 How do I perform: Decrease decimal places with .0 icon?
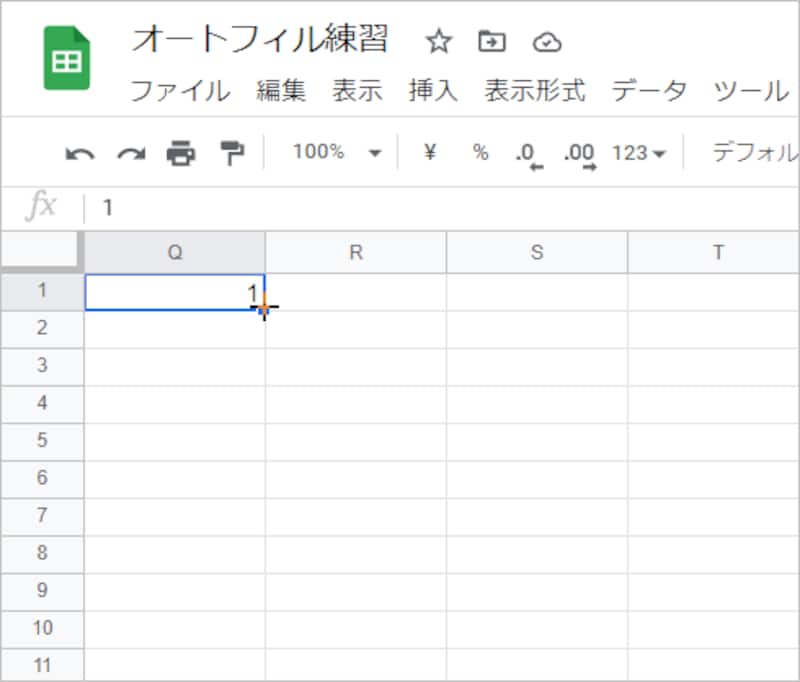(x=525, y=150)
